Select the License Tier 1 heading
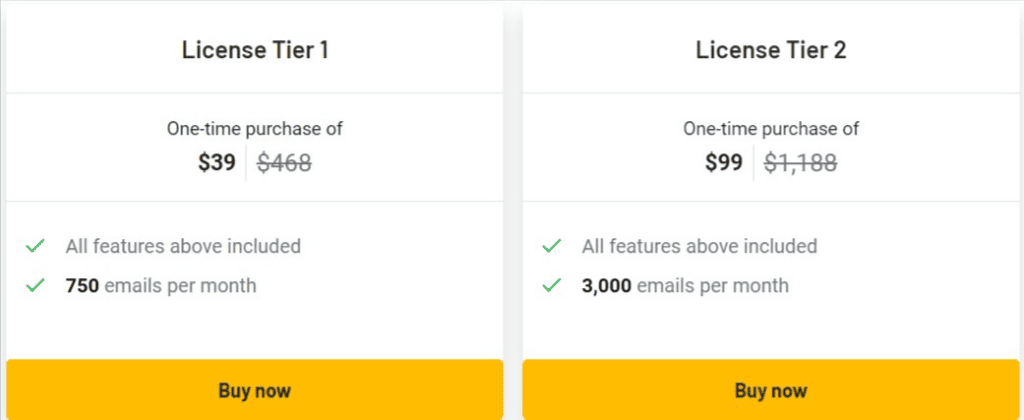This screenshot has height=420, width=1024. point(255,51)
